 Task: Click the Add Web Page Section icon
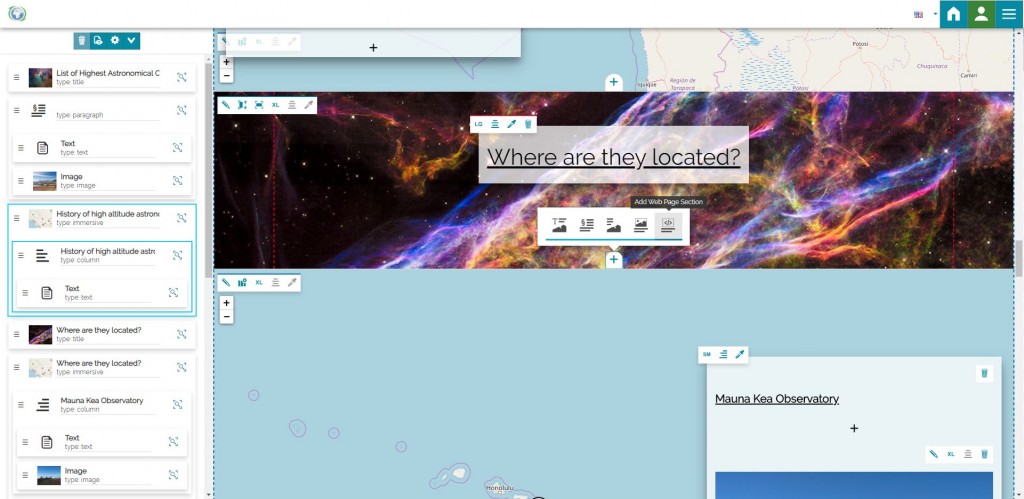[667, 225]
